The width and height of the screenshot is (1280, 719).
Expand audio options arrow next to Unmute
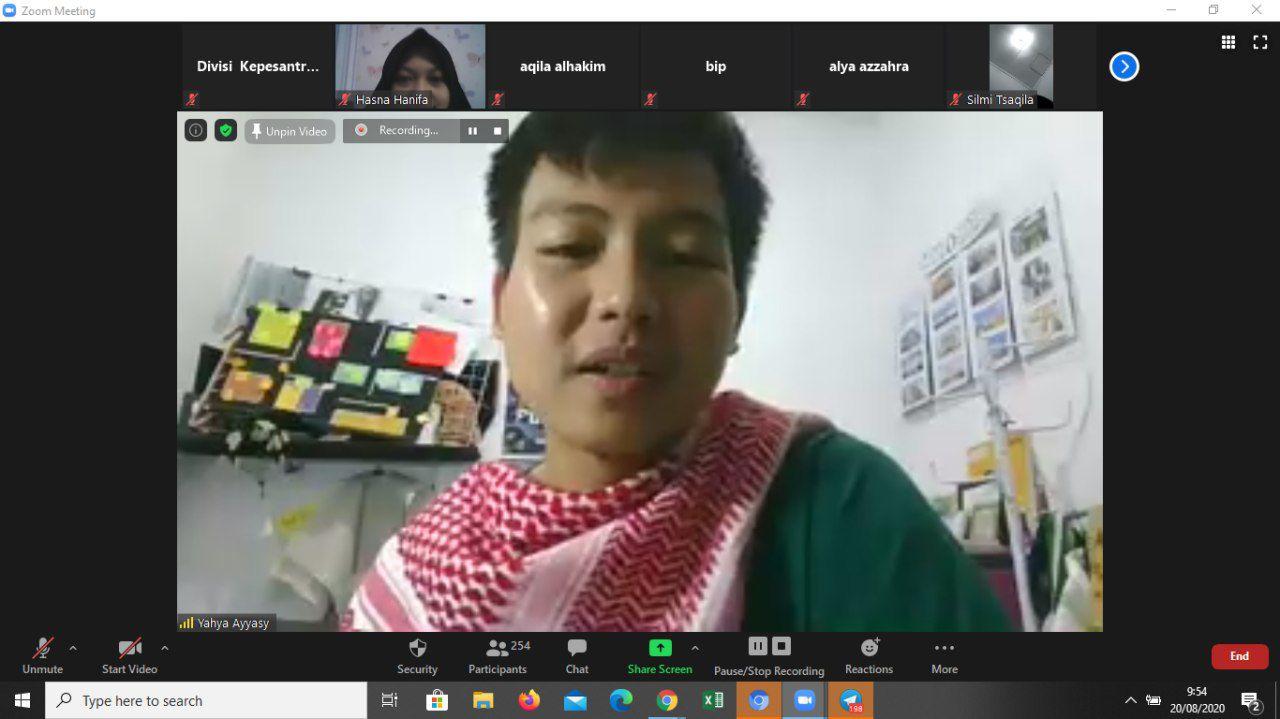[x=73, y=648]
